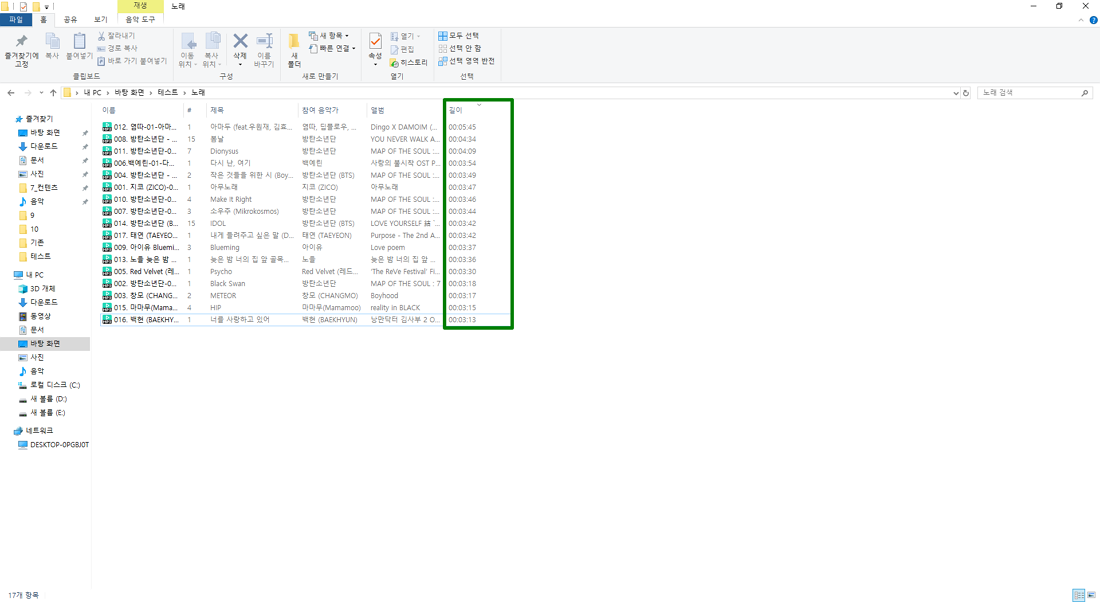Click the magnifier icon in search box

tap(1085, 93)
